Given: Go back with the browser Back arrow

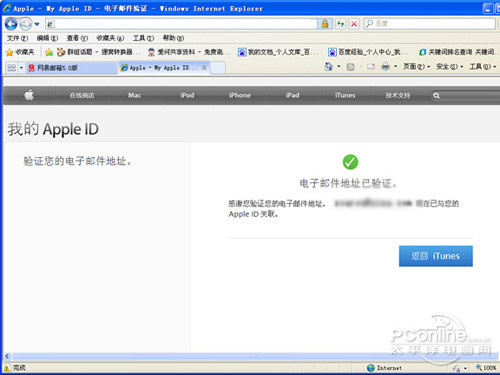Looking at the screenshot, I should pos(11,24).
